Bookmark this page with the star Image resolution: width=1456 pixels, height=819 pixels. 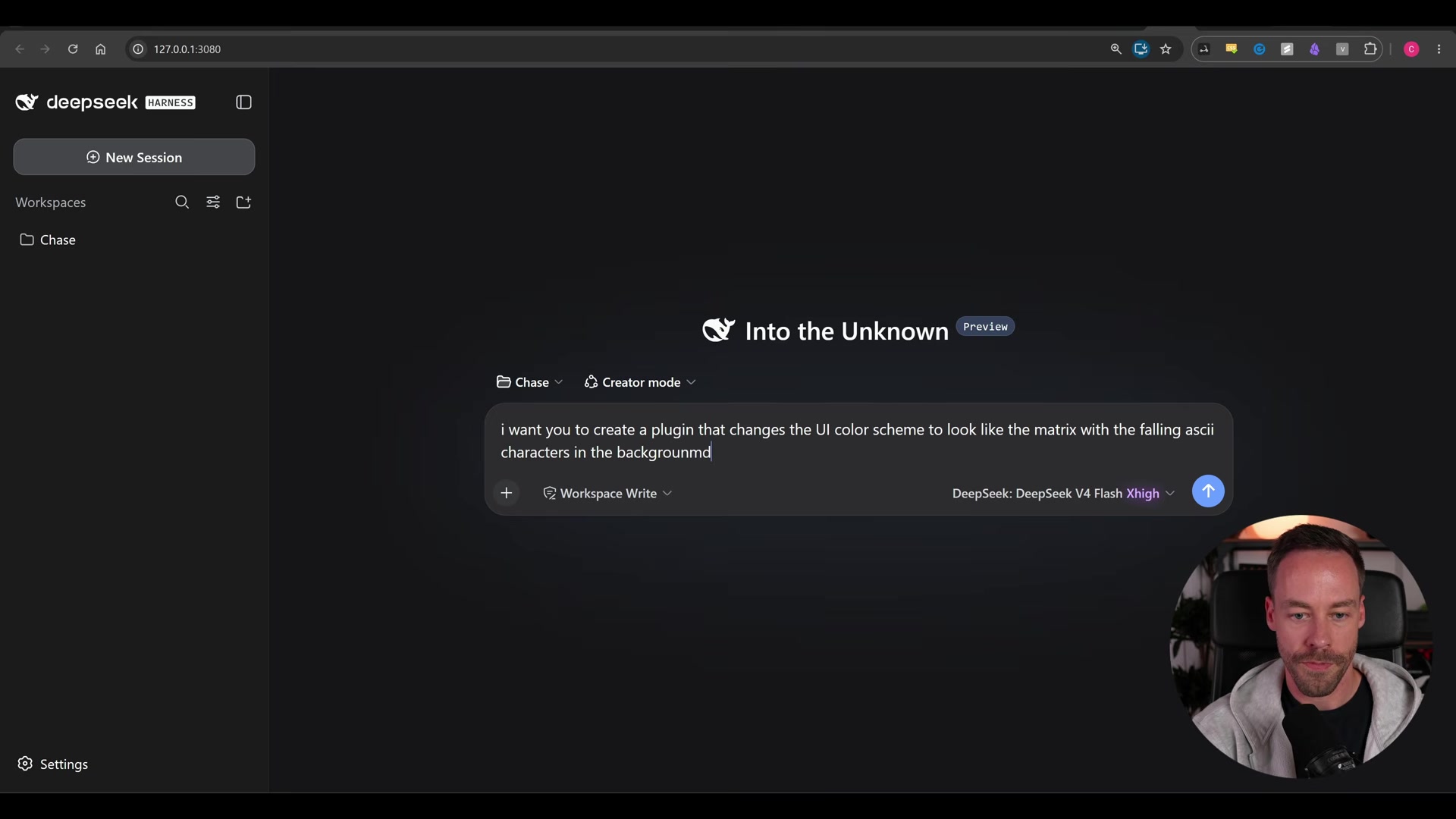click(1166, 49)
